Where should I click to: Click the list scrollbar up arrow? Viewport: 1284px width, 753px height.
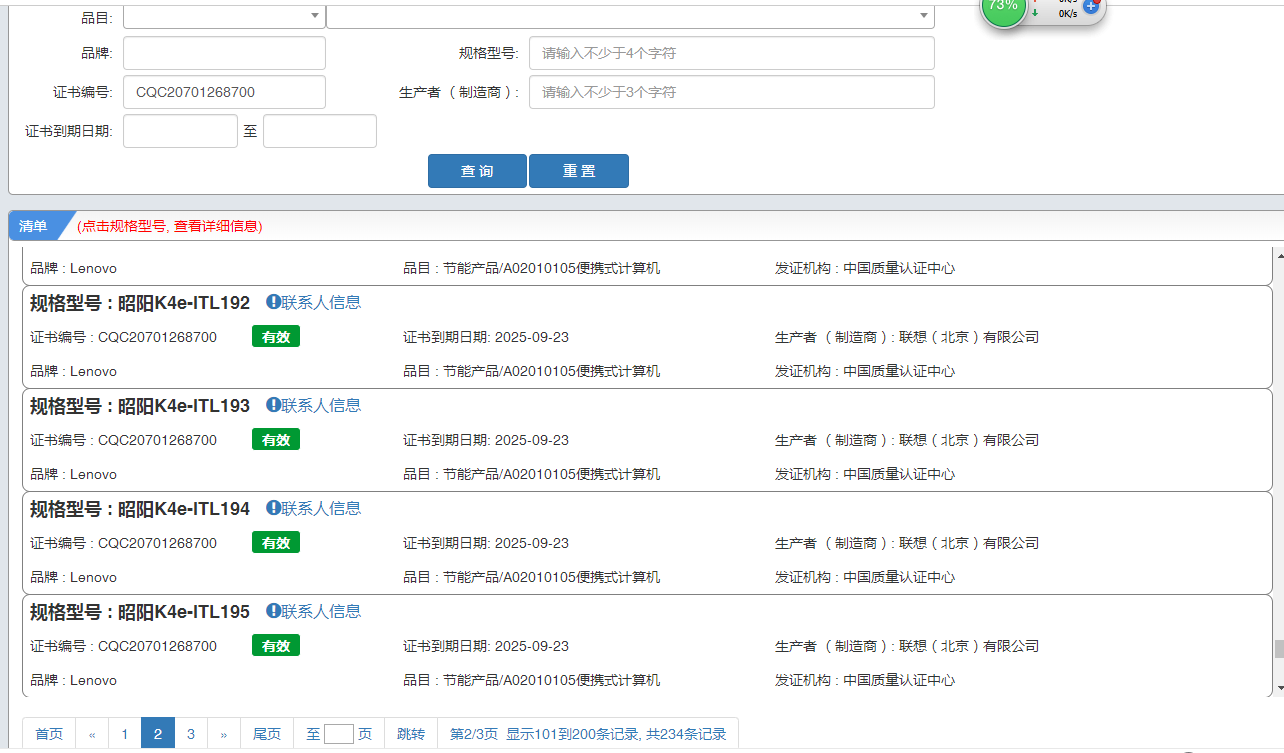1279,255
